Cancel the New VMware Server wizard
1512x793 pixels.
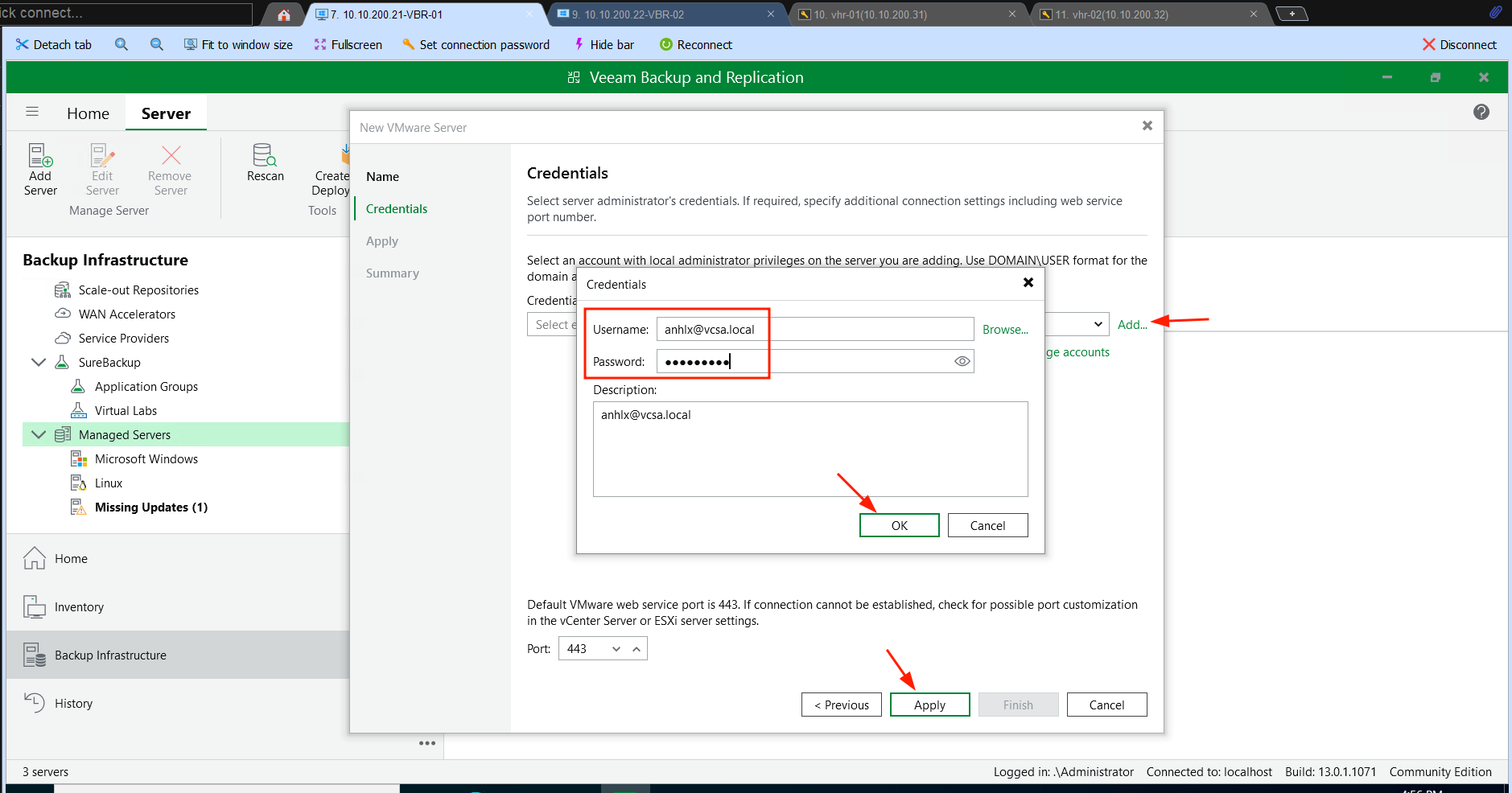click(1106, 705)
